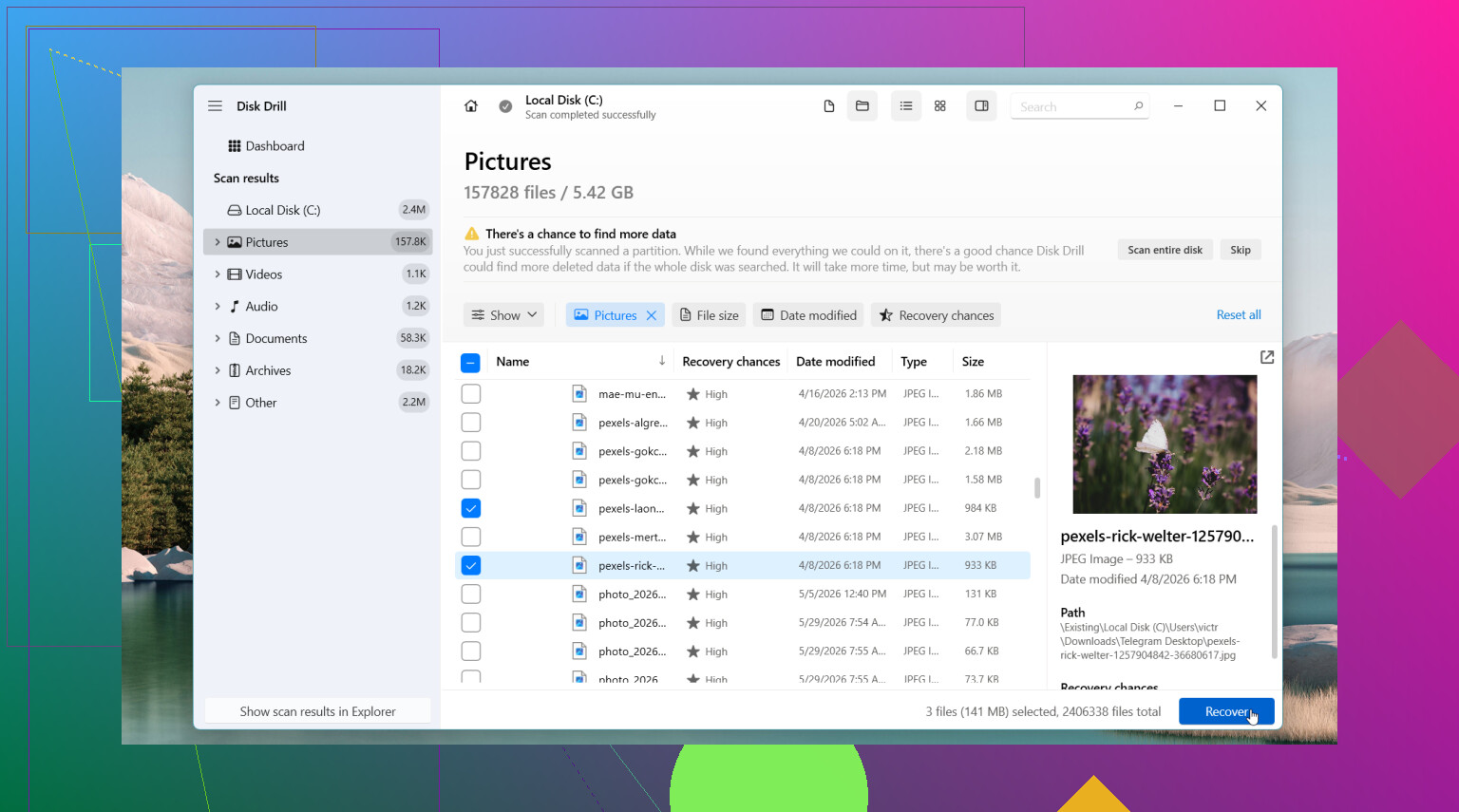Check the box for the 1.58 MB pexels-gokc file
1459x812 pixels.
(470, 480)
